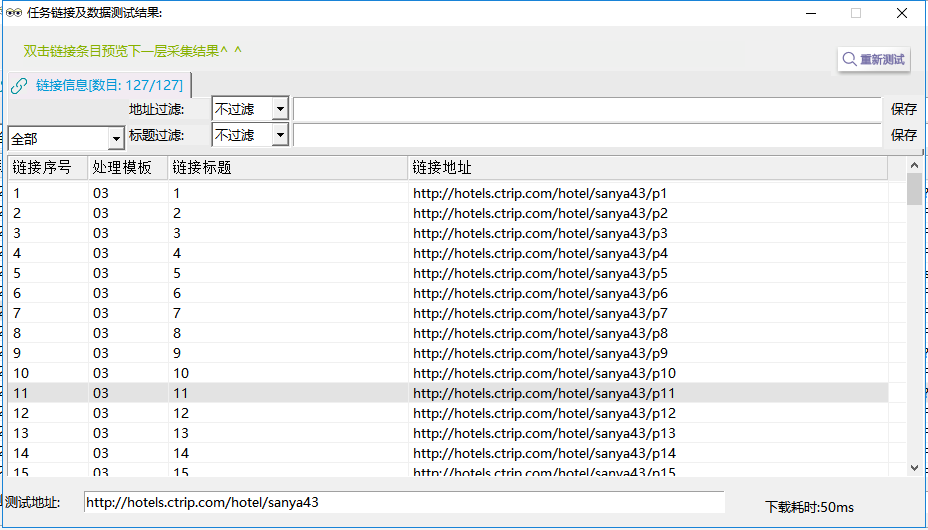Select the link address ending in /p4
Viewport: 928px width, 530px height.
coord(540,254)
